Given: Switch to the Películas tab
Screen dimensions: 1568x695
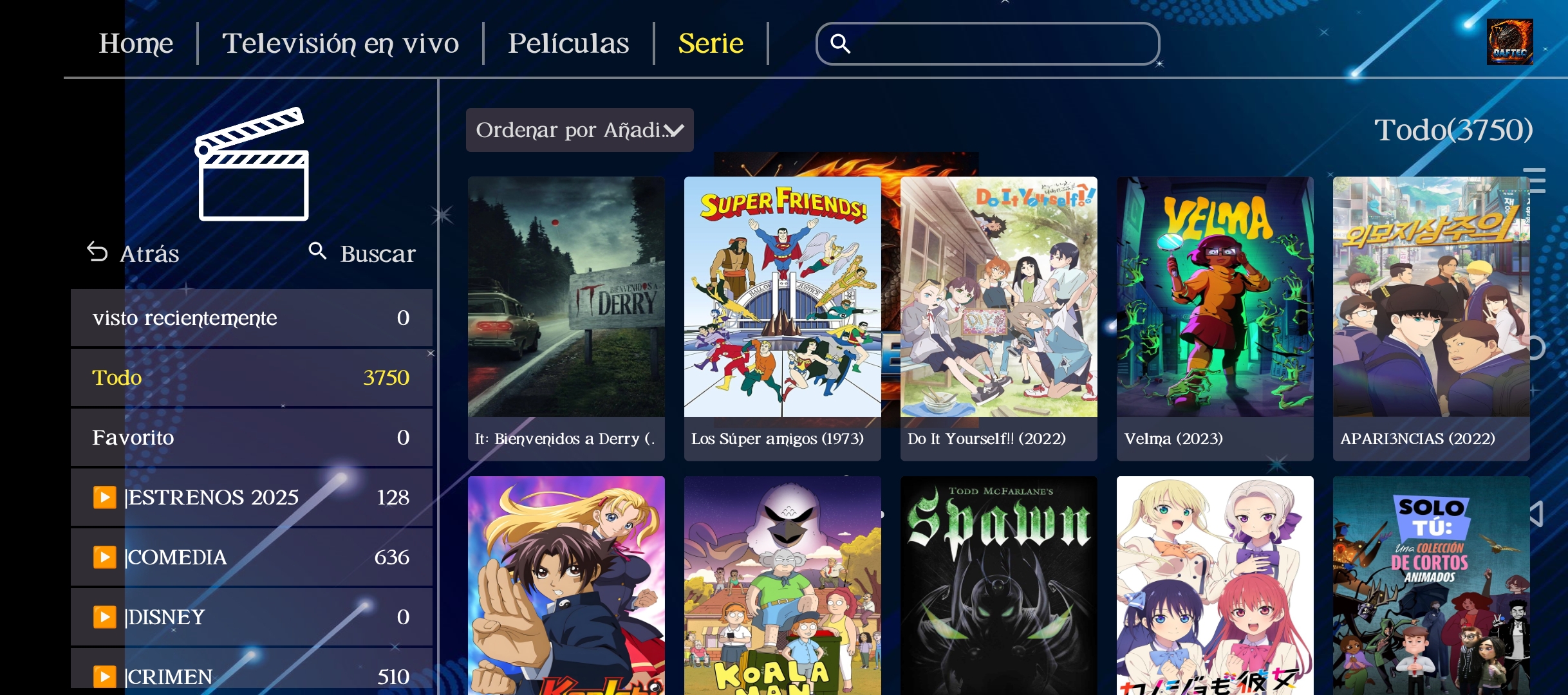Looking at the screenshot, I should [568, 44].
